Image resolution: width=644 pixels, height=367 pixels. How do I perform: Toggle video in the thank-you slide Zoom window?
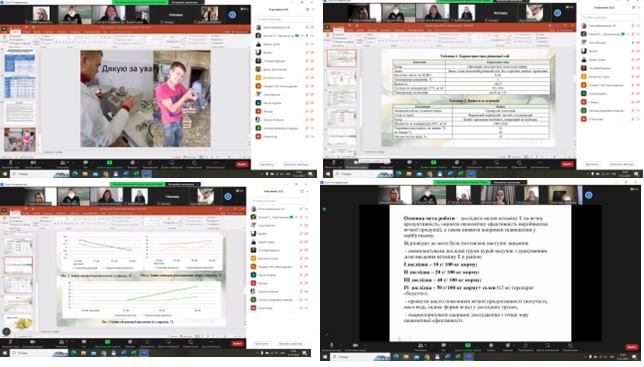click(33, 163)
